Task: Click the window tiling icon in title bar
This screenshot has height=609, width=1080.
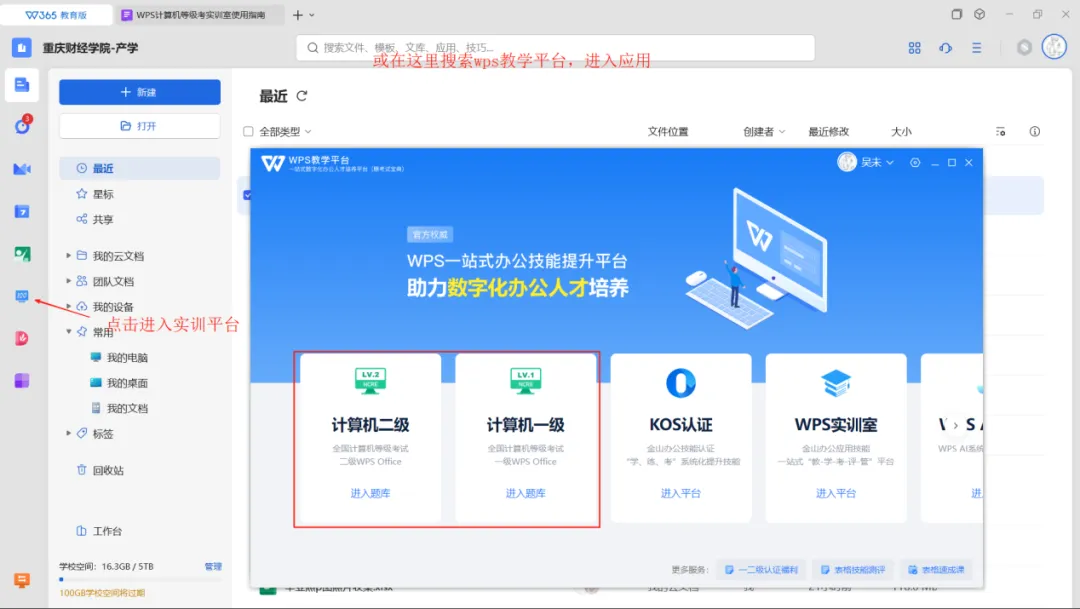Action: pyautogui.click(x=957, y=14)
